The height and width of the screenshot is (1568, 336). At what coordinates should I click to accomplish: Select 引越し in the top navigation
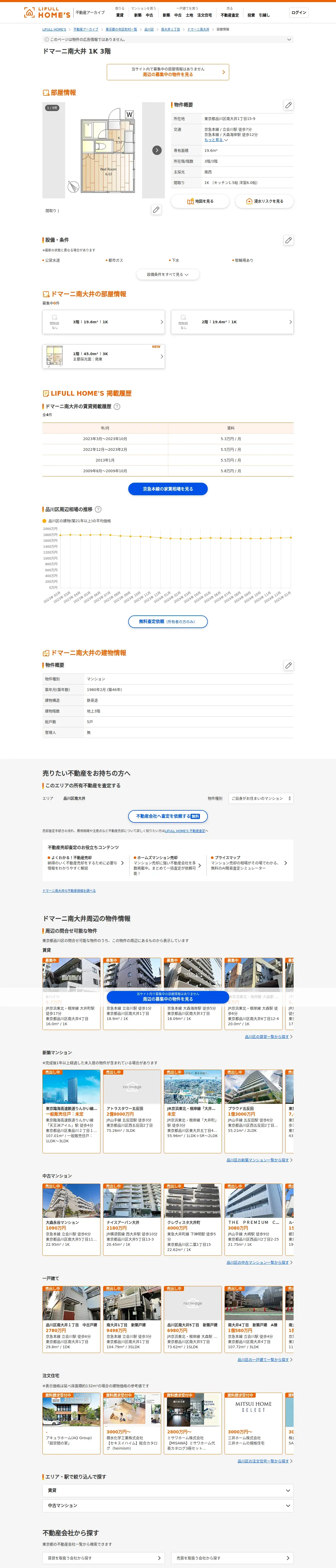click(x=265, y=15)
